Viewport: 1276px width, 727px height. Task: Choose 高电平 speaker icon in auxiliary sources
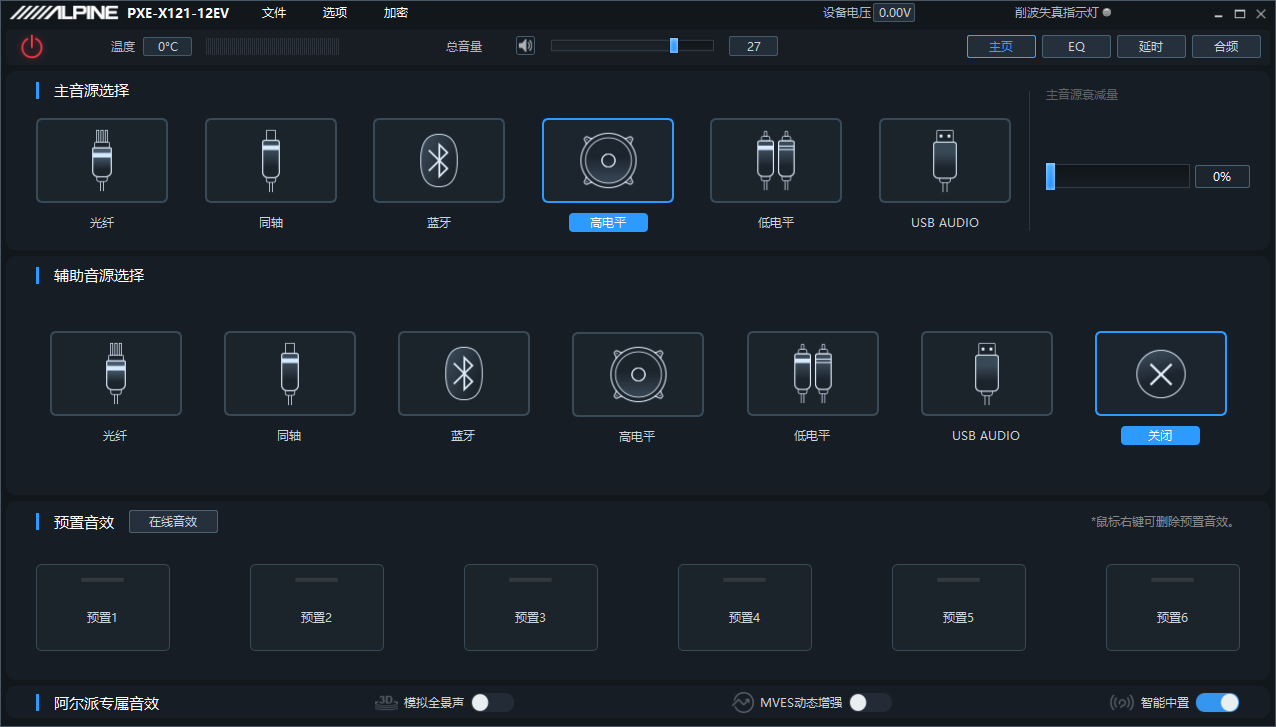[x=637, y=374]
